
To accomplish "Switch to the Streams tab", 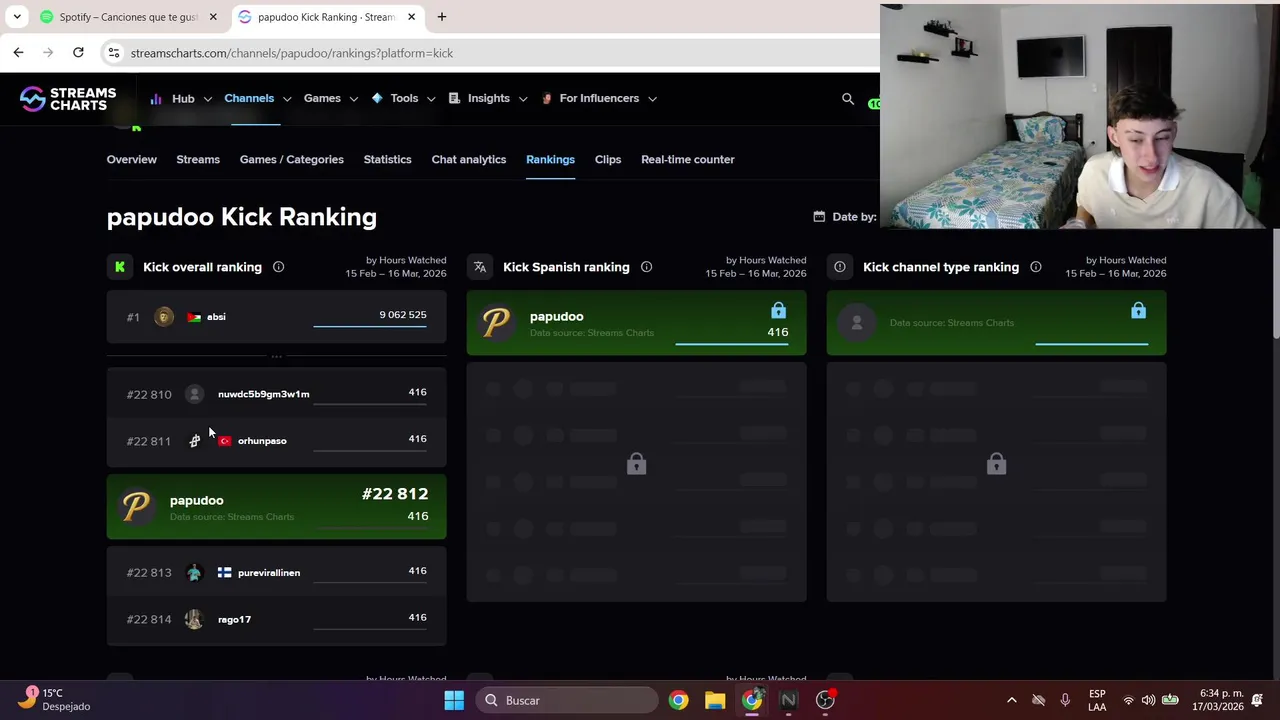I will pos(198,159).
